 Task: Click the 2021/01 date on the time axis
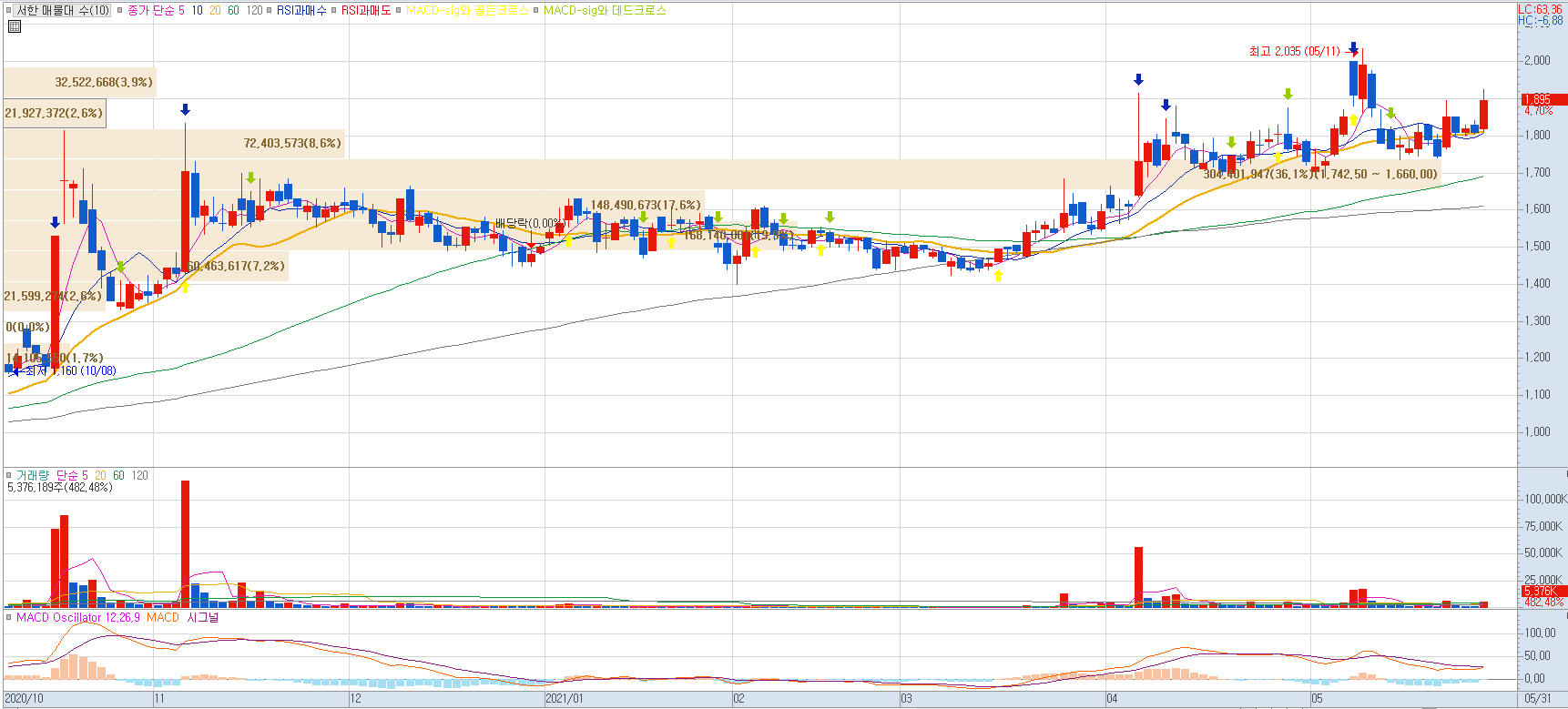pos(564,698)
